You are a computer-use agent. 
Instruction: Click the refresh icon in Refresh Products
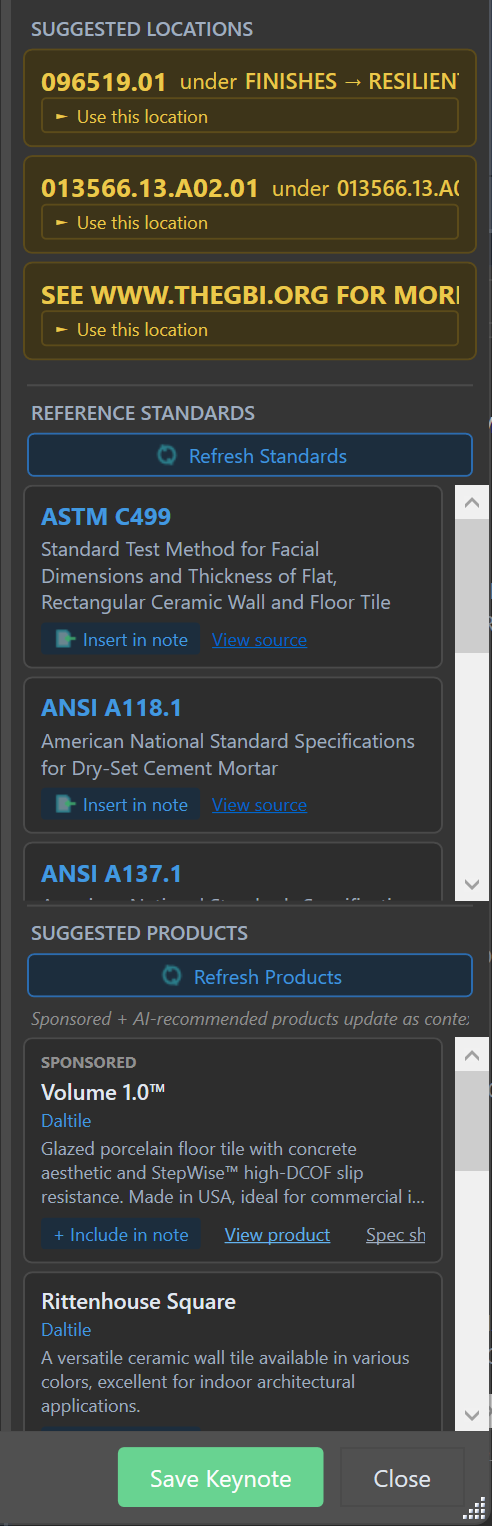[172, 976]
